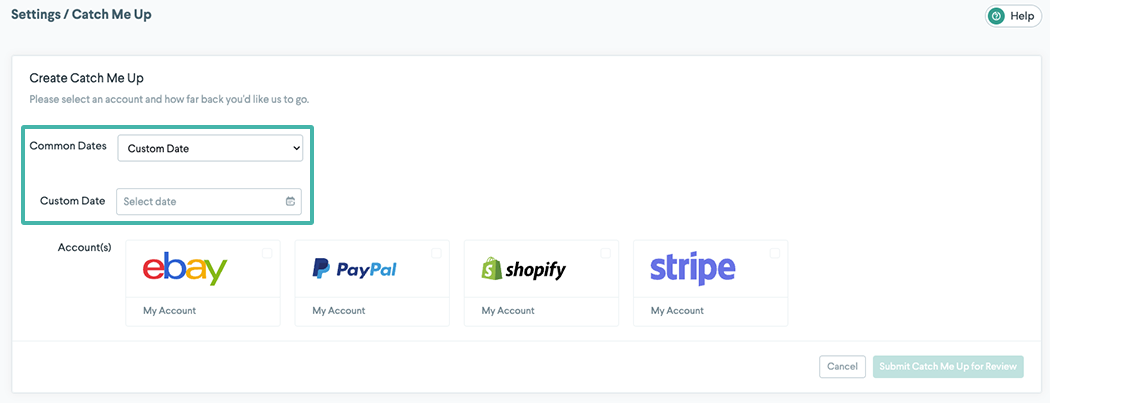Screen dimensions: 1133x403
Task: Click My Account under PayPal
Action: click(338, 311)
